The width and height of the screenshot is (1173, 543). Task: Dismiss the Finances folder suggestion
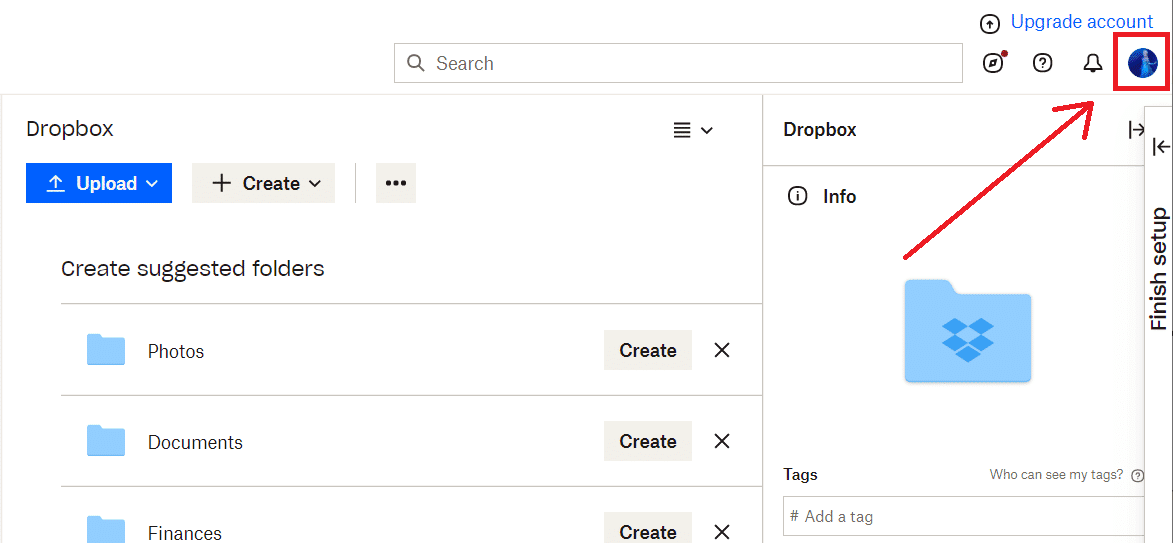(x=722, y=532)
